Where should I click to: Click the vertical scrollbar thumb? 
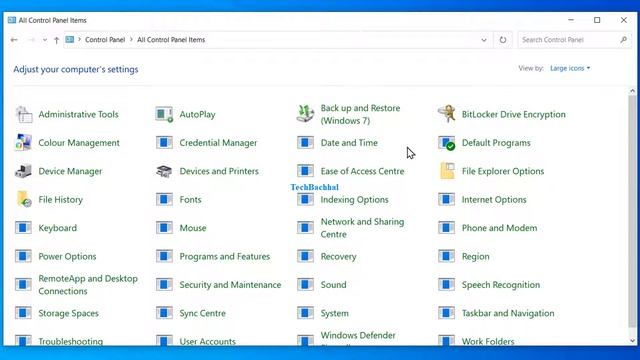pos(632,211)
